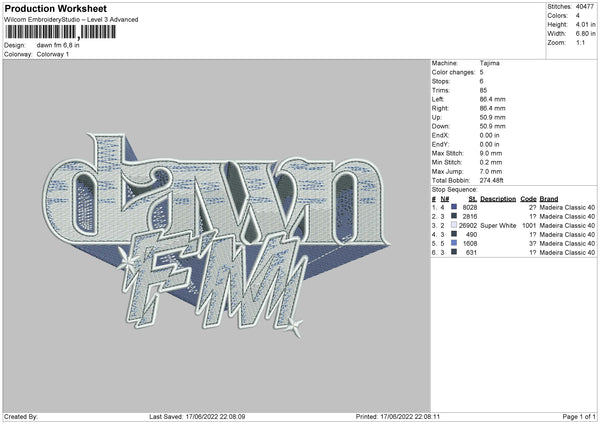Viewport: 600px width, 424px height.
Task: Pick the Super White color swatch
Action: [454, 225]
